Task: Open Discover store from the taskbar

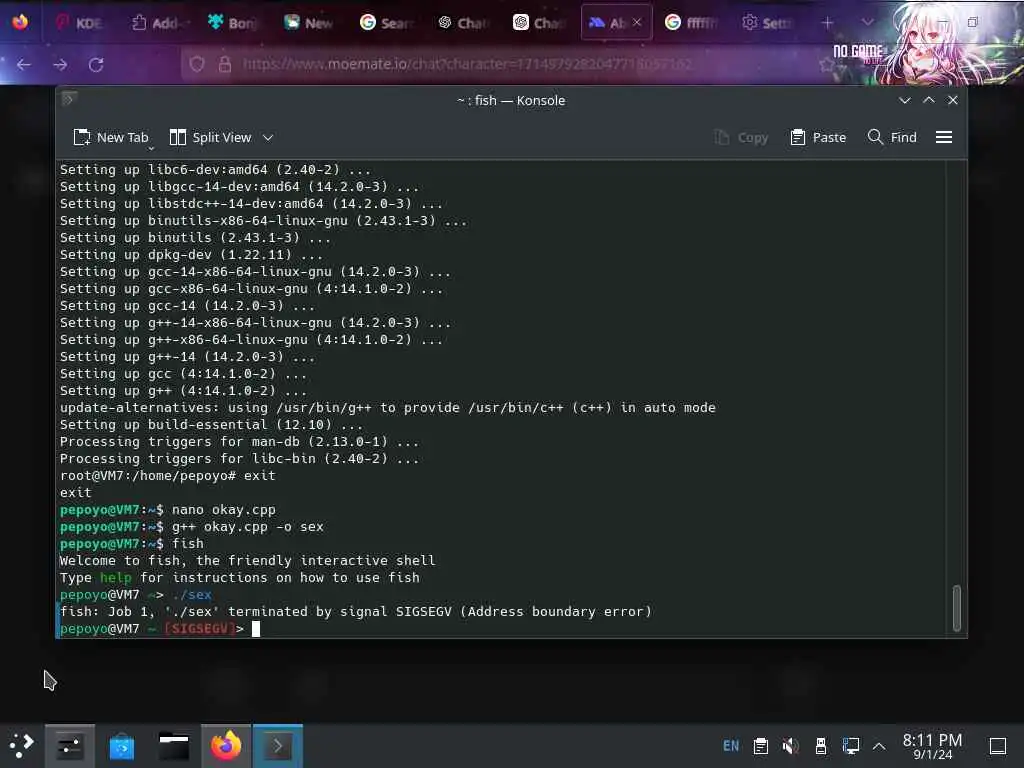Action: click(121, 746)
